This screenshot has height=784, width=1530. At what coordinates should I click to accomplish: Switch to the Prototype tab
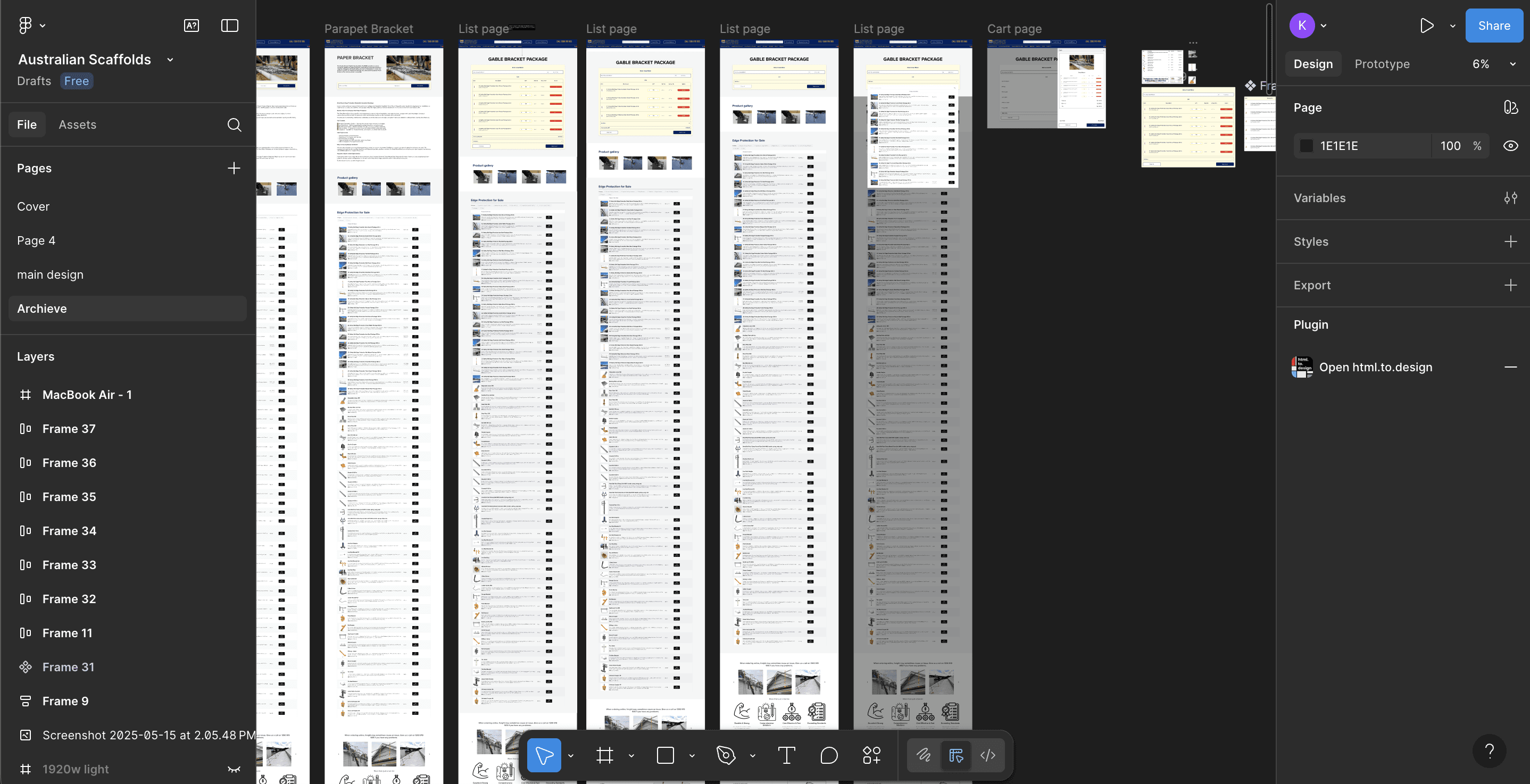click(x=1382, y=64)
